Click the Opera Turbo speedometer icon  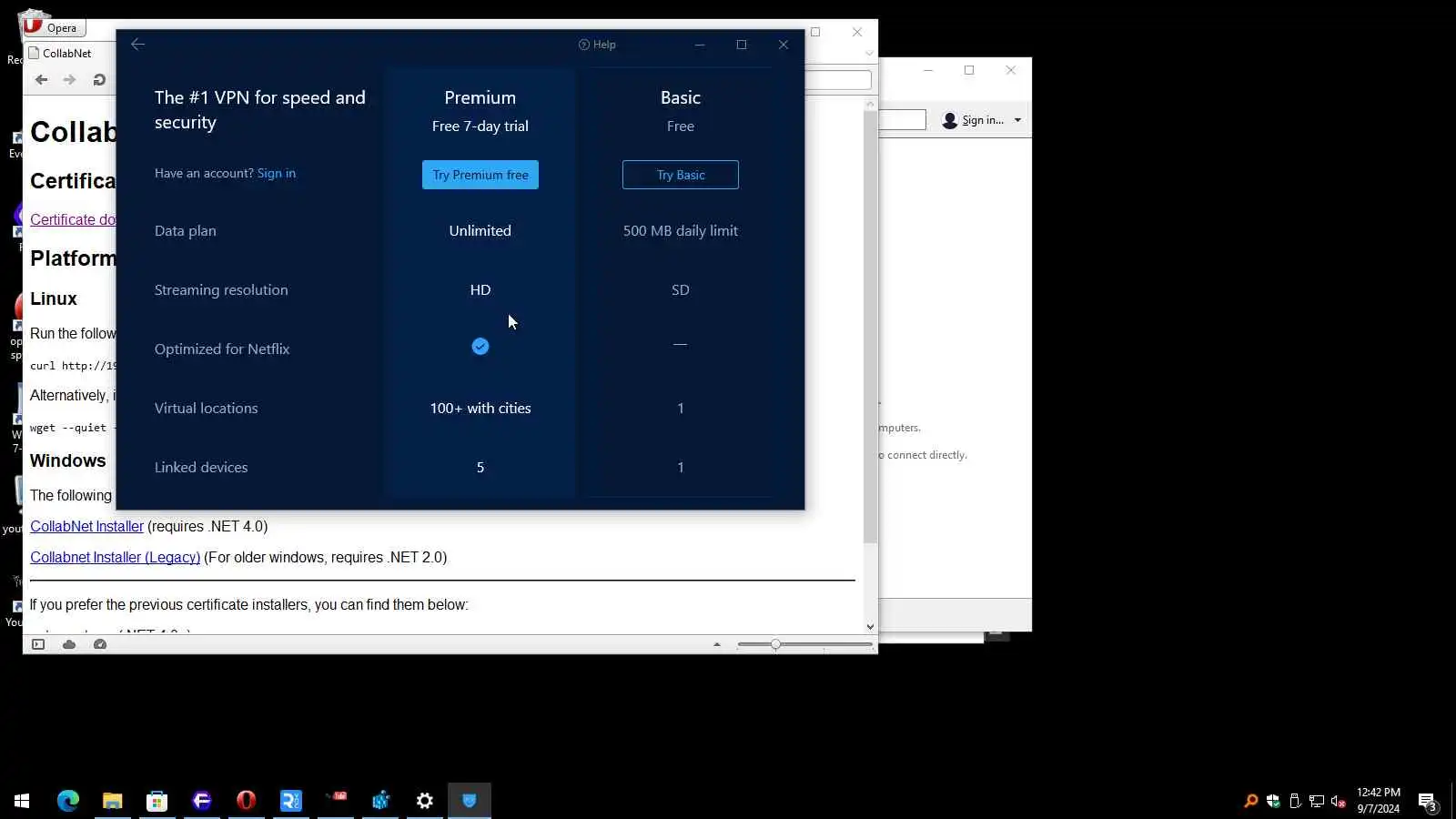coord(100,644)
